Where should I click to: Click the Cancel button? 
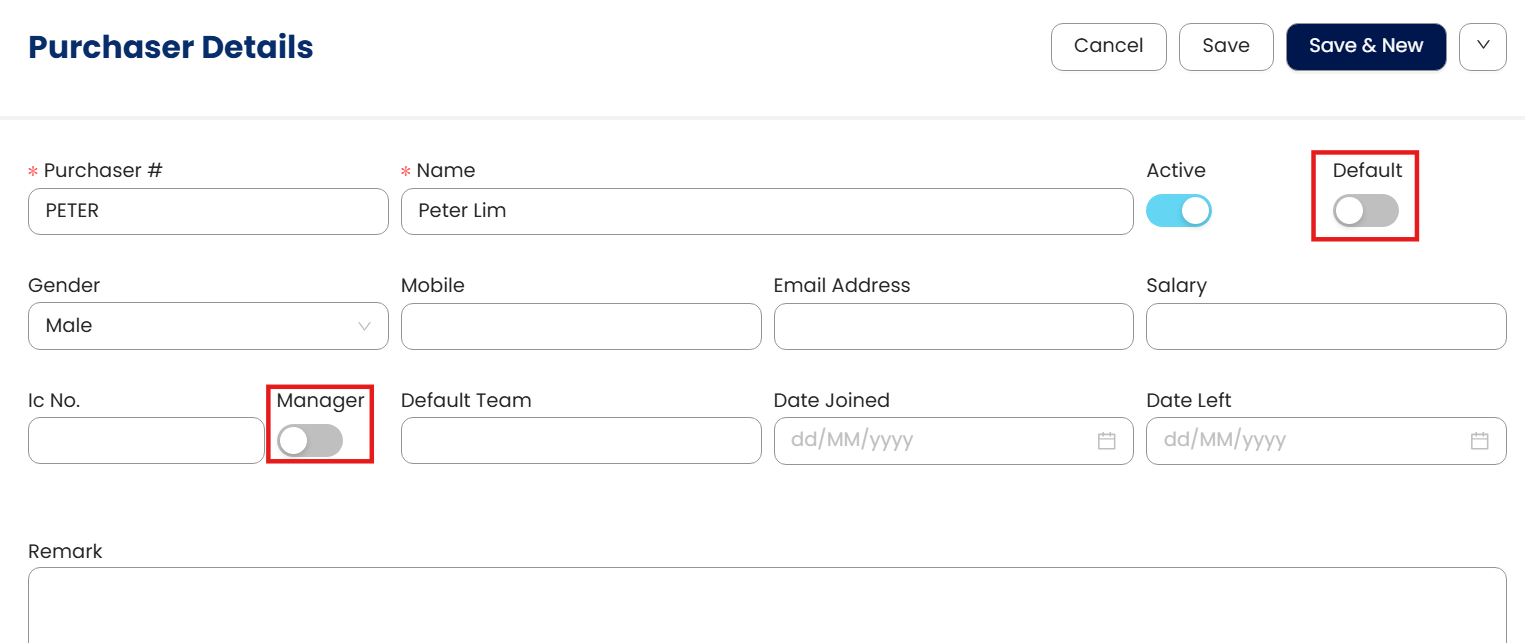coord(1108,46)
